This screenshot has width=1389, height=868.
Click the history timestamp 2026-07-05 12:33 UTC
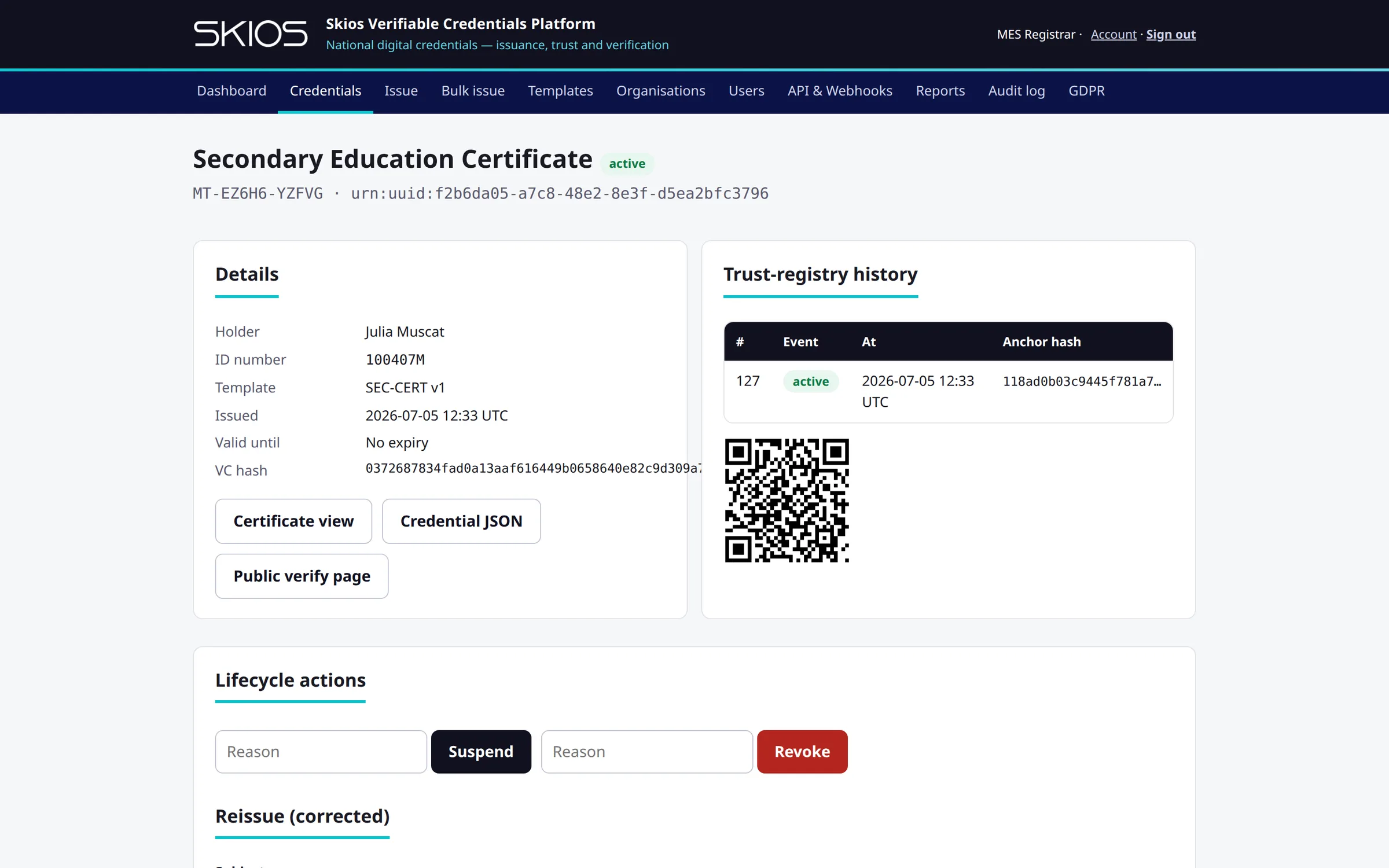[918, 391]
